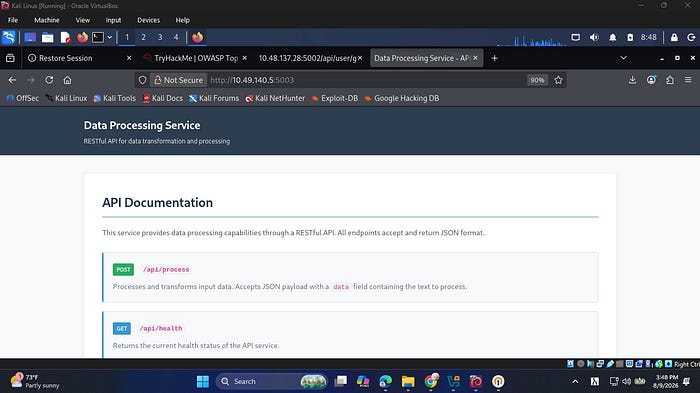The image size is (700, 393).
Task: Open Firefox recent browsing view icon
Action: point(10,58)
